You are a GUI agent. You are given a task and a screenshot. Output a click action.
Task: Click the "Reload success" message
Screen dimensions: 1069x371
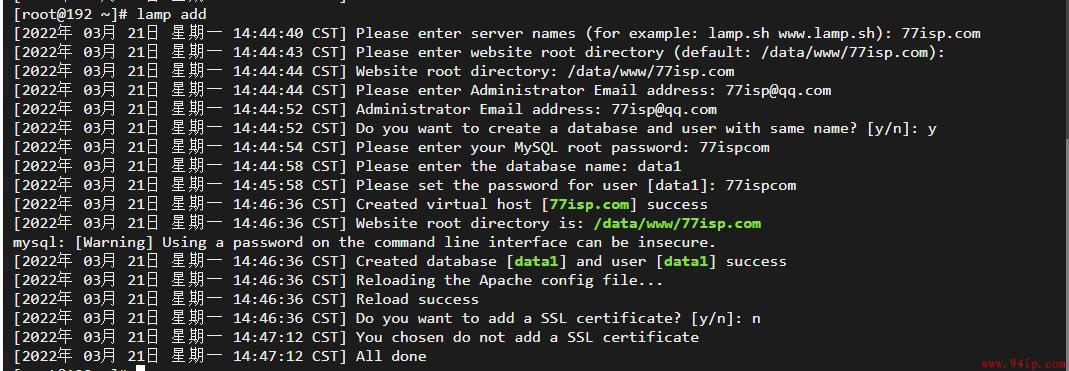(x=417, y=299)
